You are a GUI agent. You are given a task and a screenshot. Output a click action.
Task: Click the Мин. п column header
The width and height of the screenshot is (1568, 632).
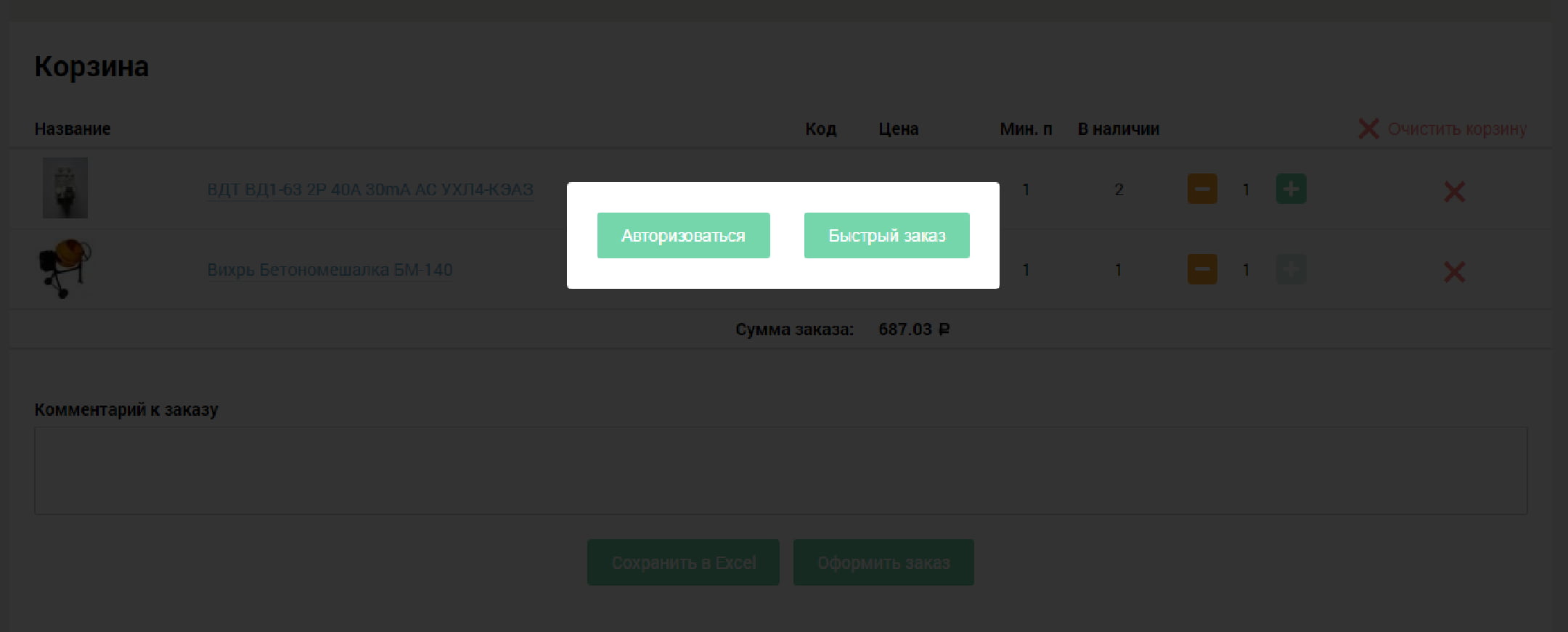1026,129
